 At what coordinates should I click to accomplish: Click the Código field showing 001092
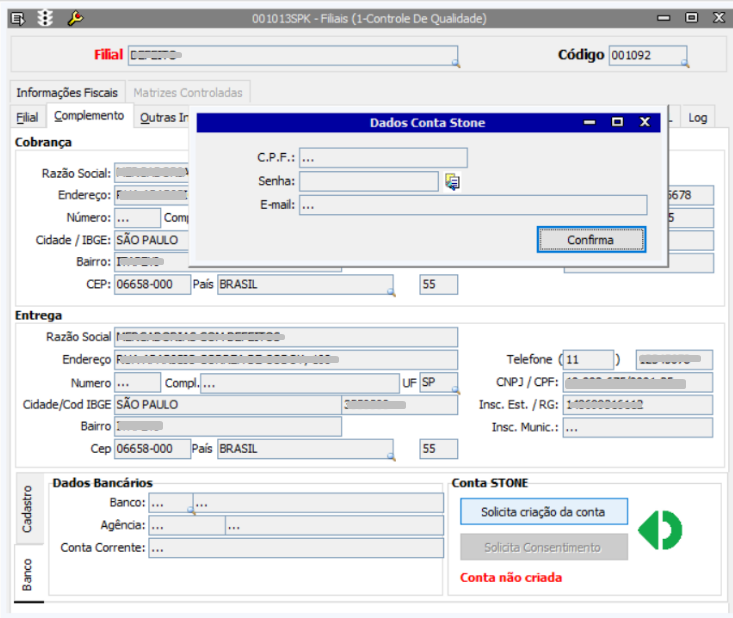pos(647,55)
